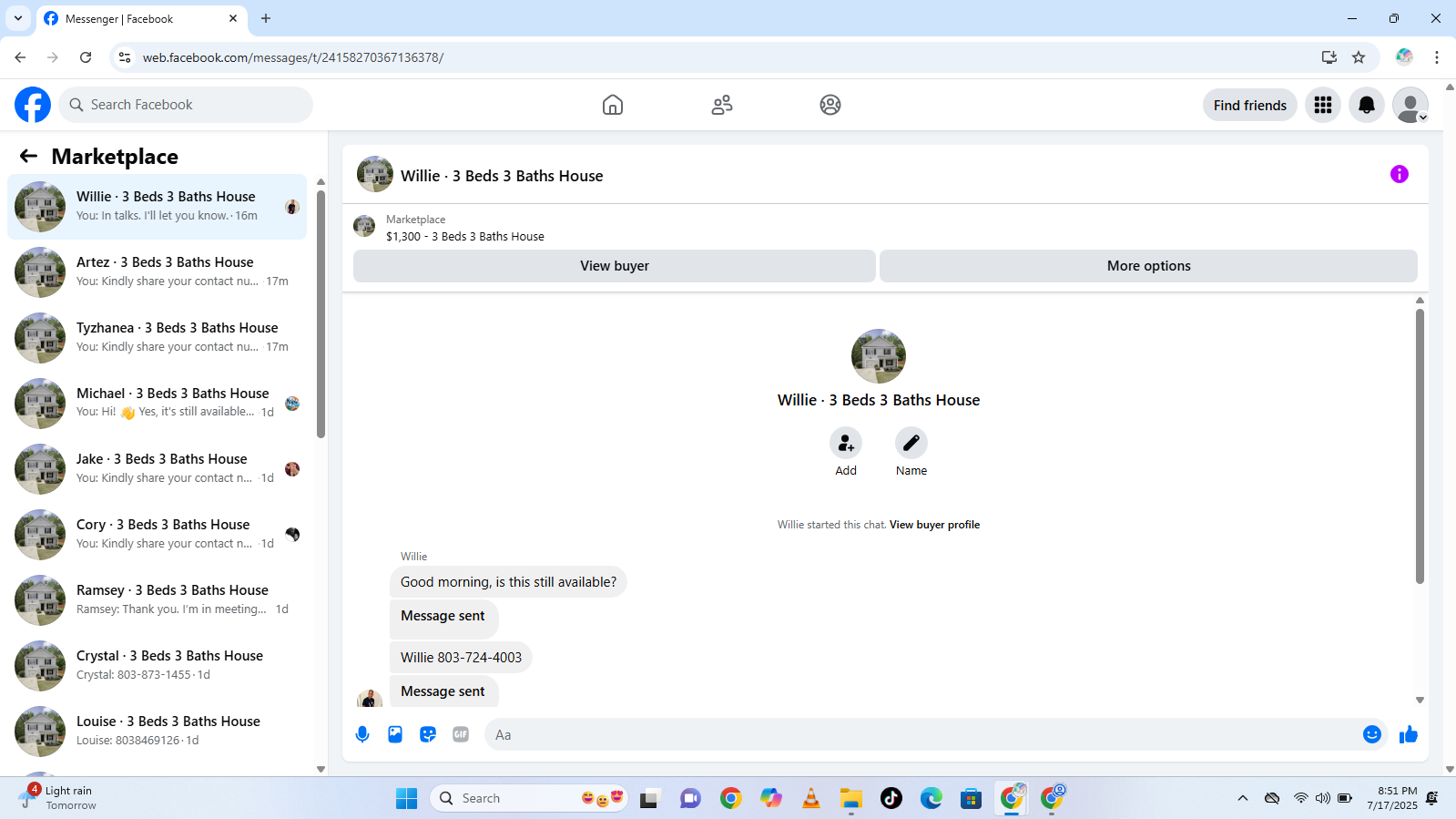The width and height of the screenshot is (1456, 819).
Task: Go to the Facebook Home feed icon
Action: click(x=613, y=105)
